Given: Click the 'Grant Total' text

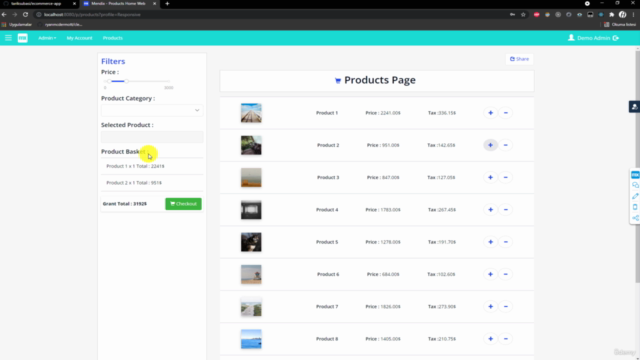Looking at the screenshot, I should tap(125, 204).
